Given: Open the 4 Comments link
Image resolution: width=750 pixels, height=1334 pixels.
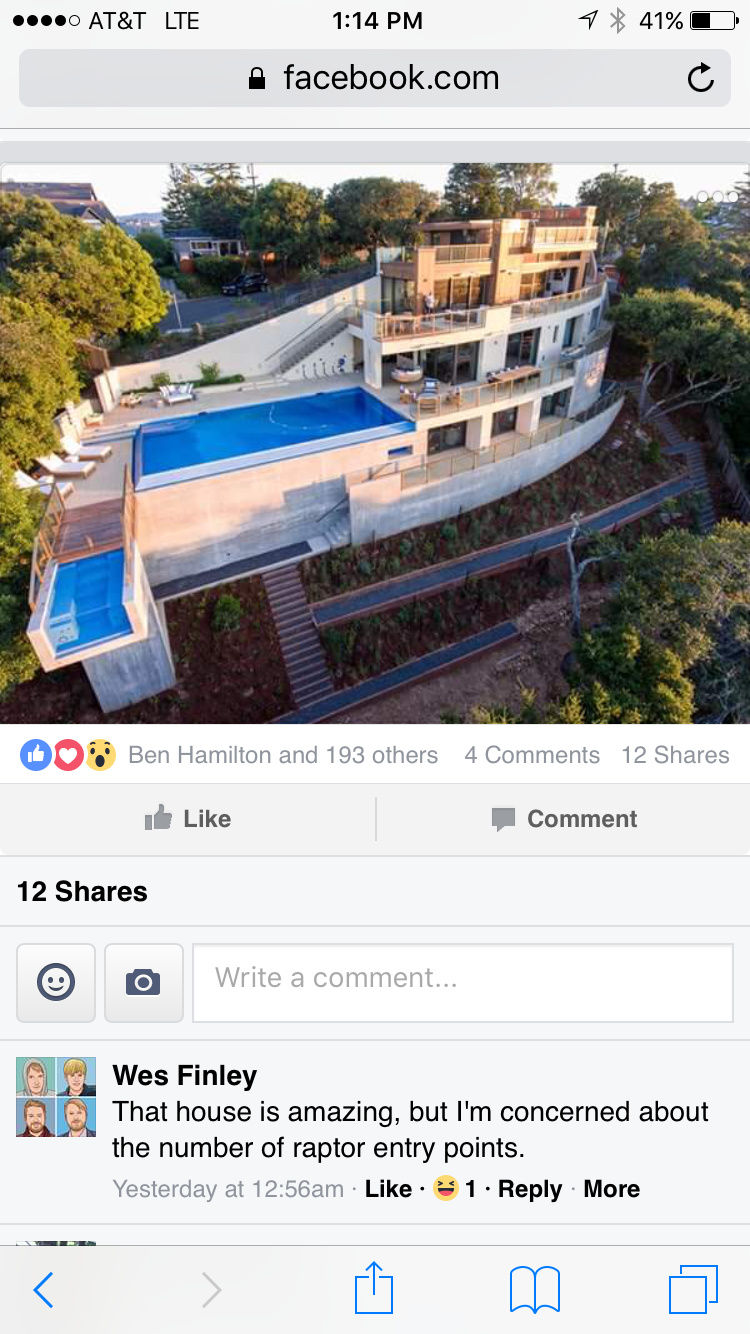Looking at the screenshot, I should 532,755.
